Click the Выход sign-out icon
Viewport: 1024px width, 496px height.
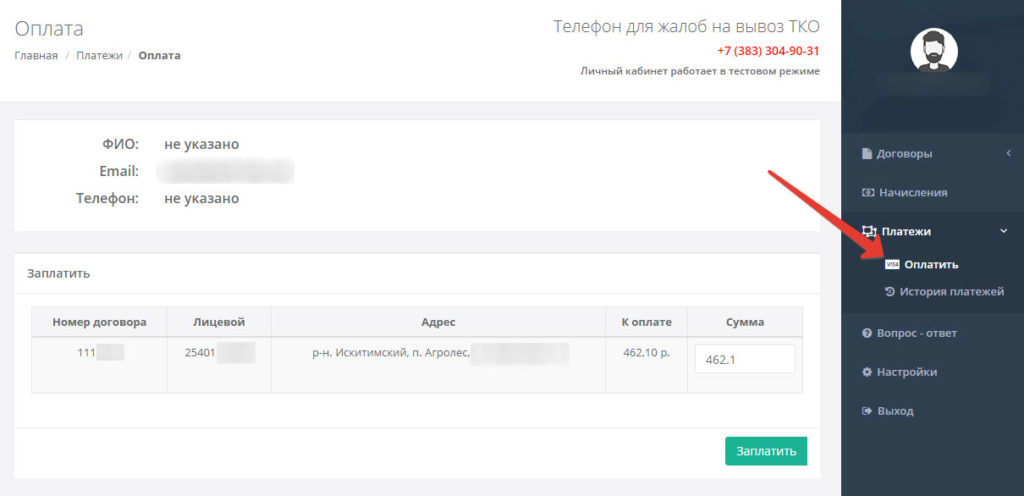coord(867,411)
